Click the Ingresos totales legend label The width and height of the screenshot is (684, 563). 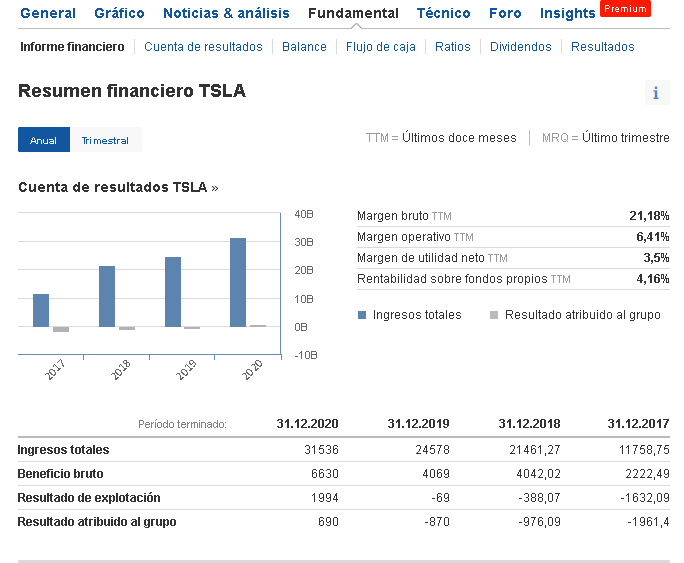417,315
